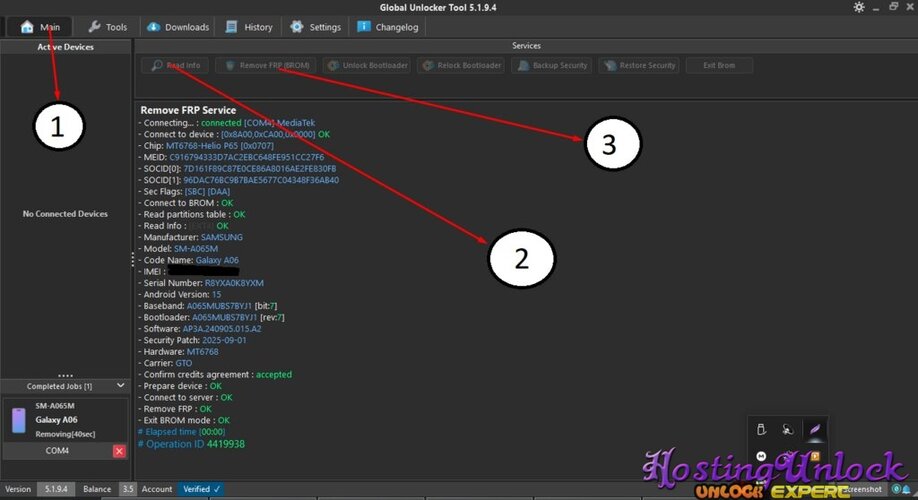This screenshot has height=500, width=918.
Task: Click the Tools wrench icon
Action: (94, 27)
